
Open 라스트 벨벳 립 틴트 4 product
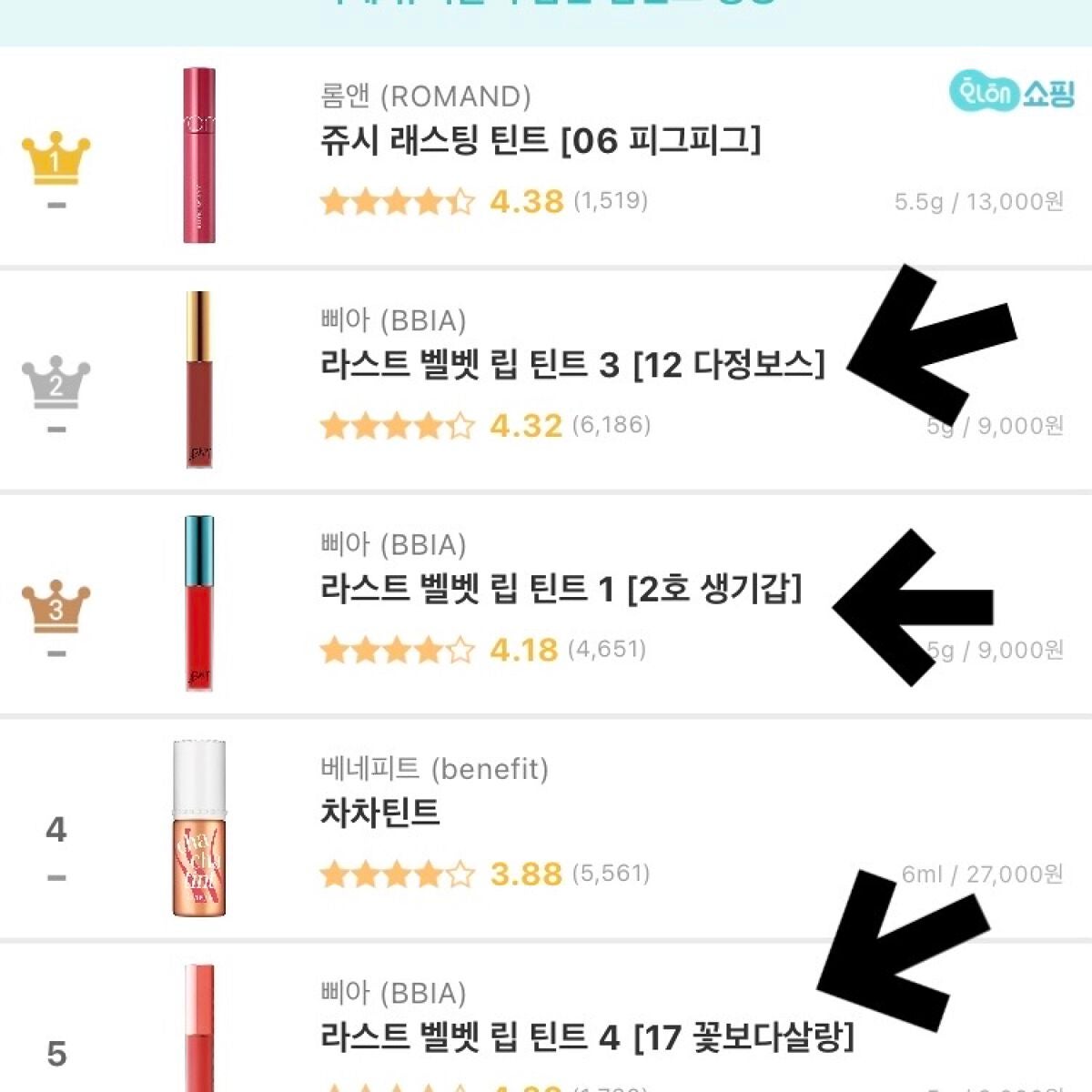[587, 1036]
